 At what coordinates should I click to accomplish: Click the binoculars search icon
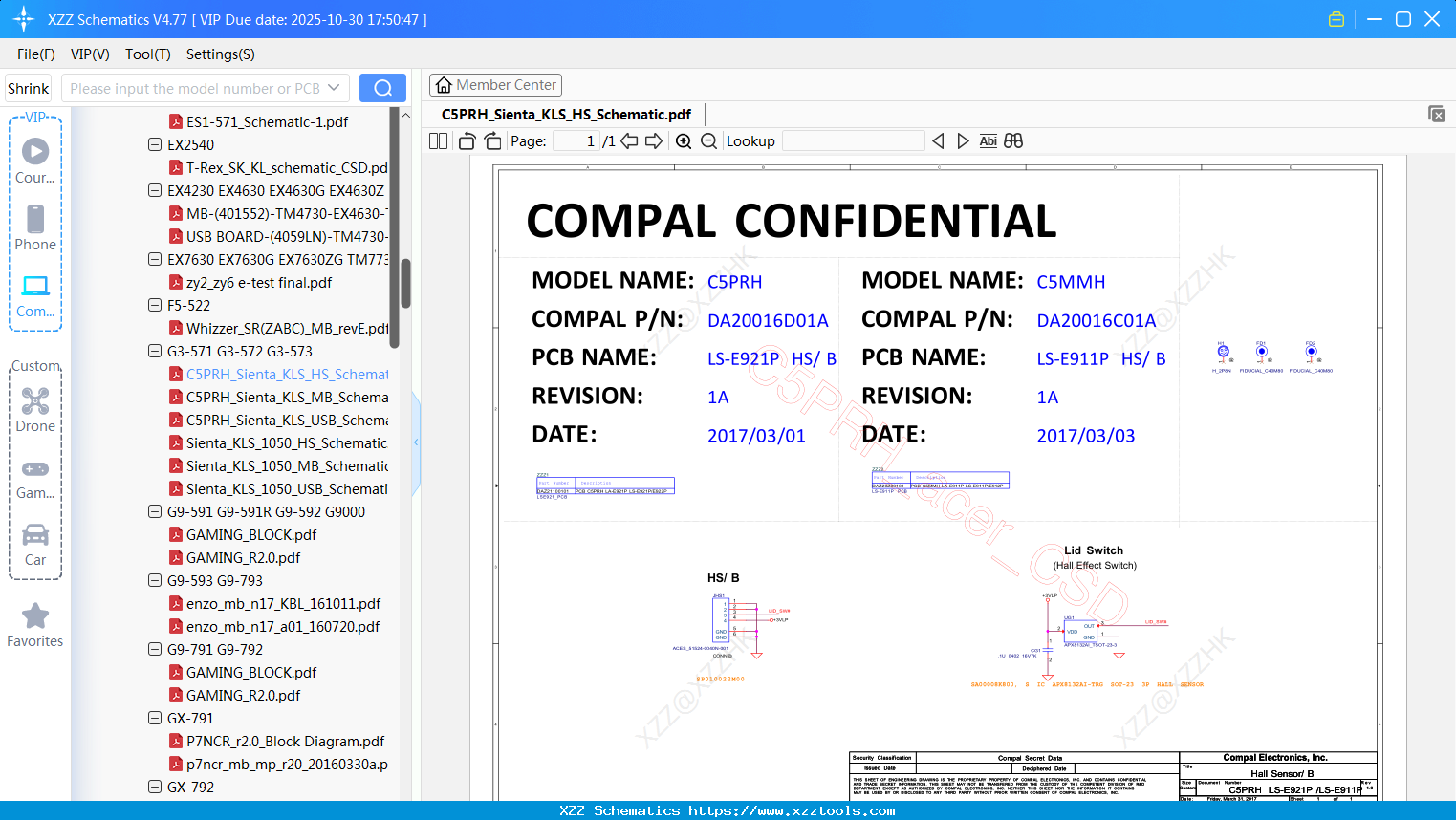click(1013, 141)
